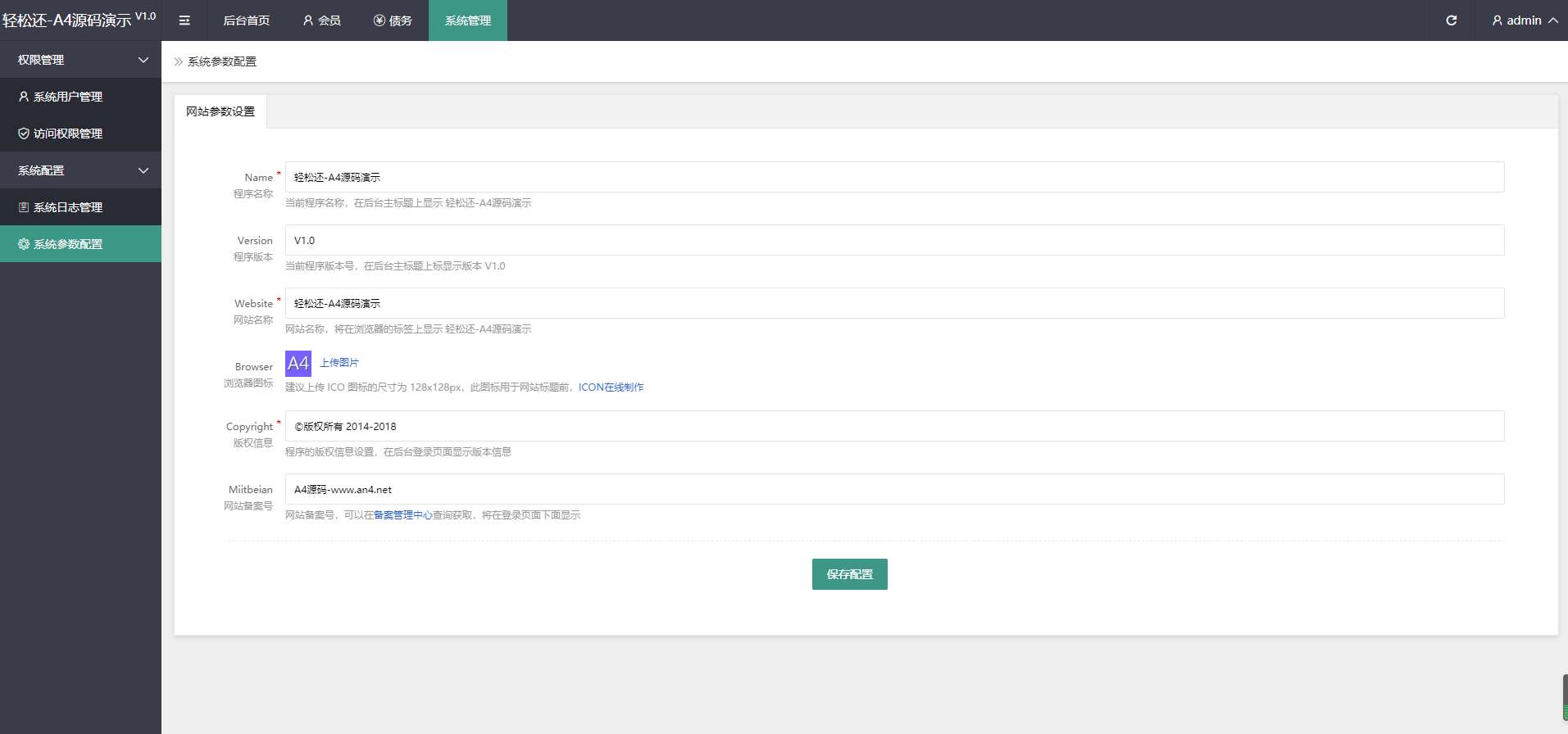
Task: Click the 保存配置 button
Action: pyautogui.click(x=849, y=574)
